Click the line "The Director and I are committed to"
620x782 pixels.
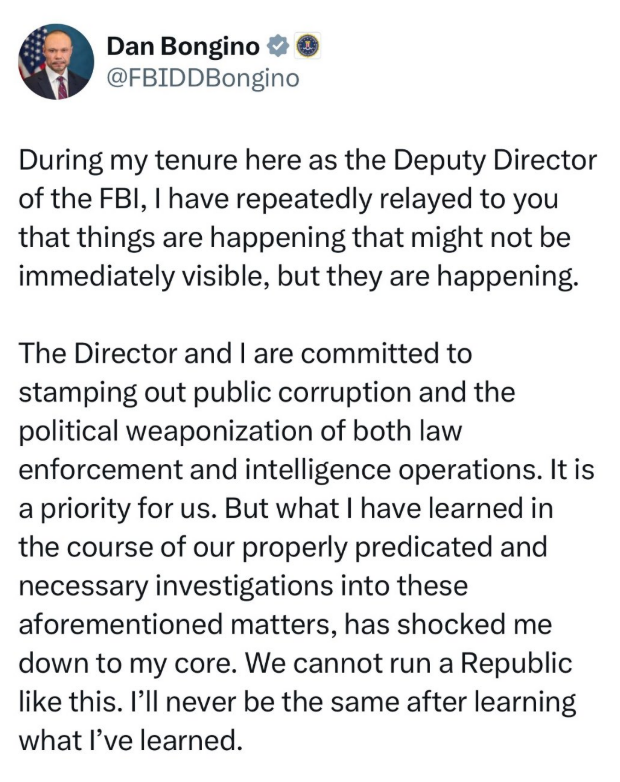coord(246,355)
